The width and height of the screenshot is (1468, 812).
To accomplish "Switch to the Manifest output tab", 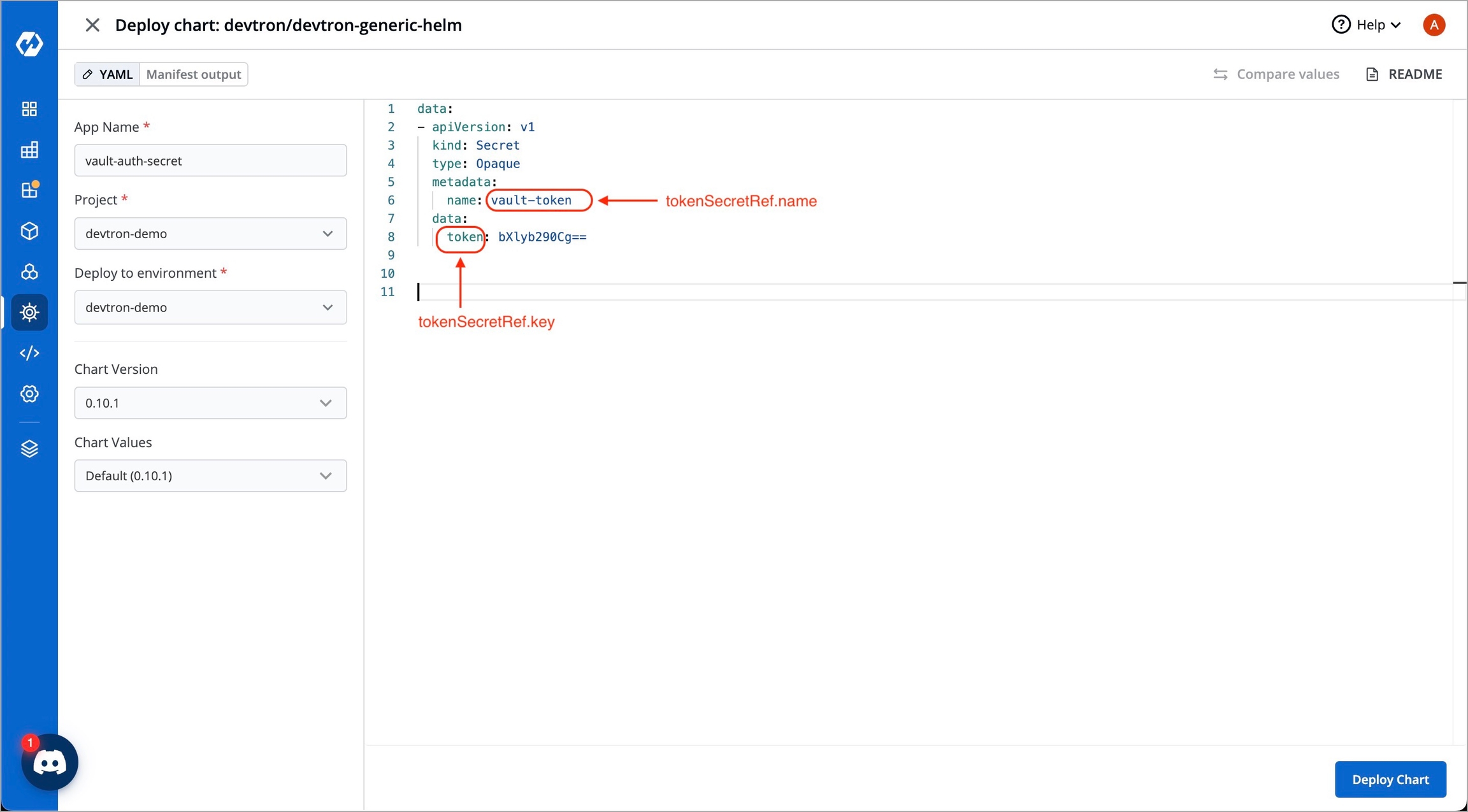I will pyautogui.click(x=194, y=75).
